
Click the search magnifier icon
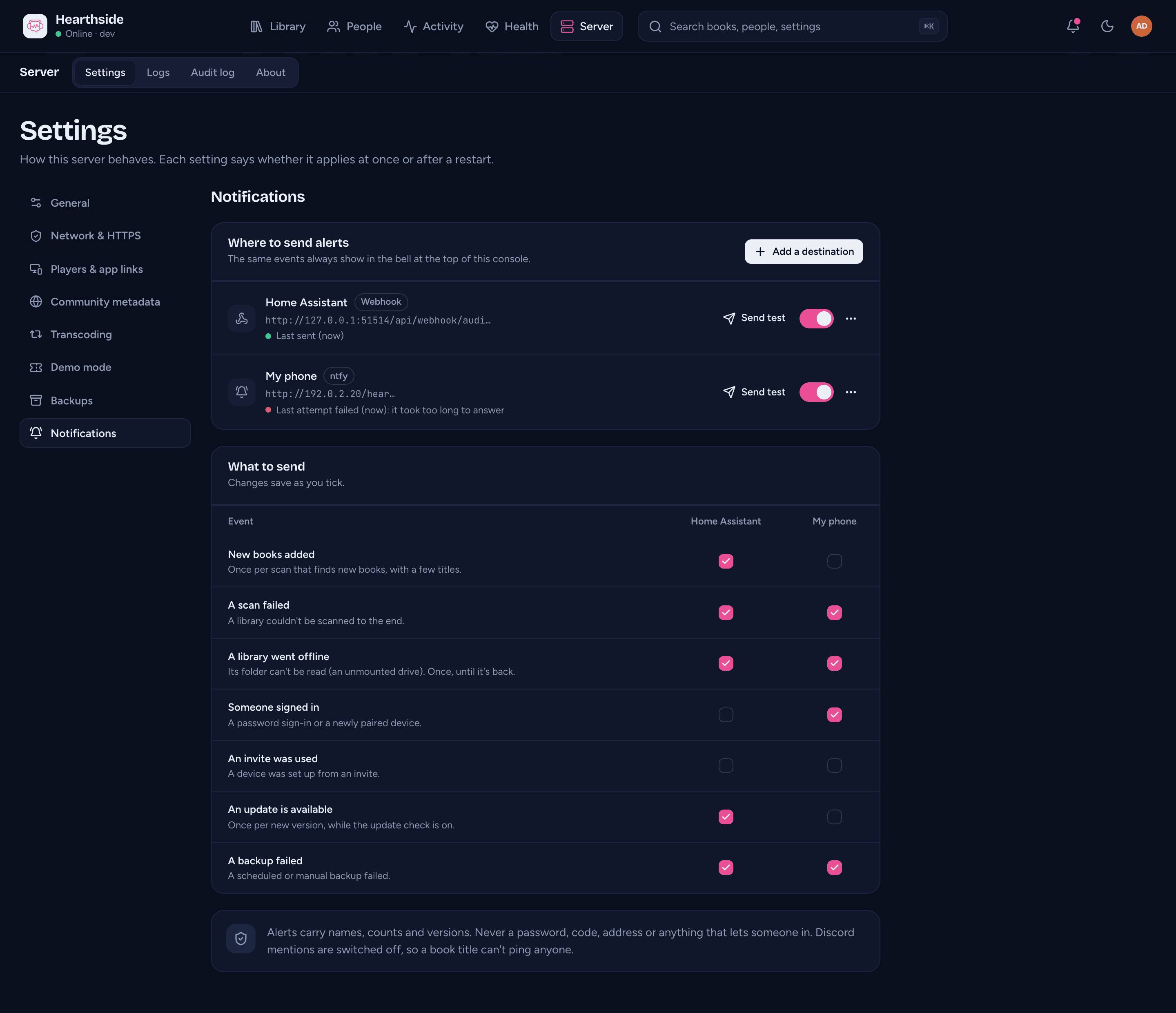click(655, 27)
